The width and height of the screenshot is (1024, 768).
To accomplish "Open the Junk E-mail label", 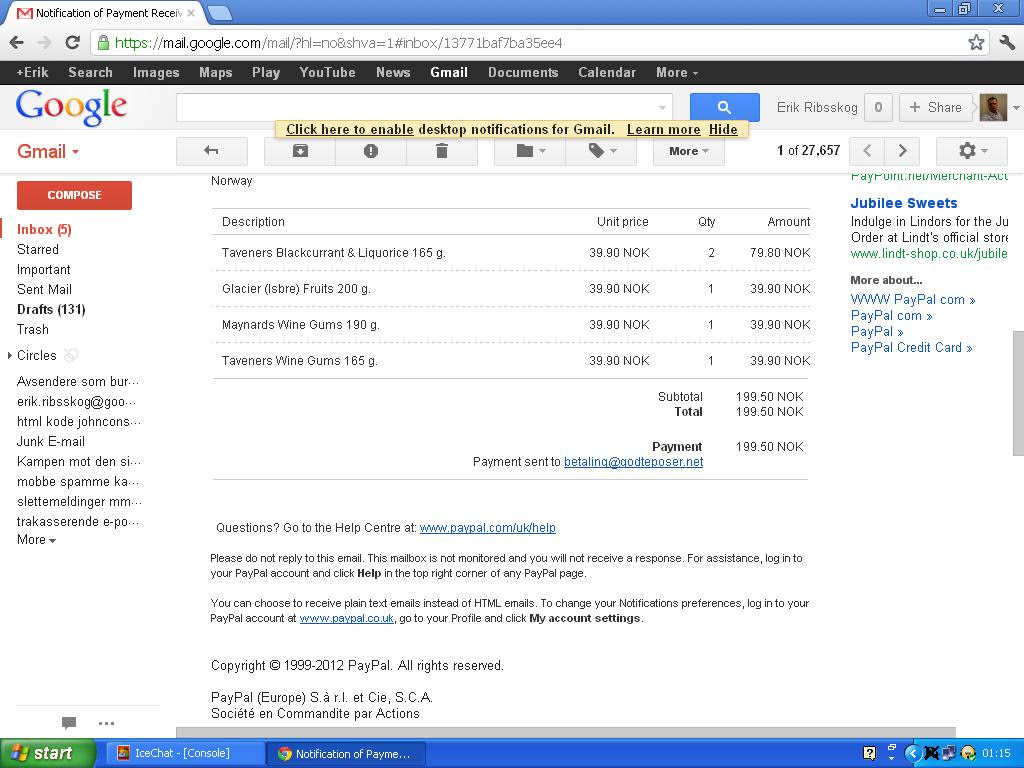I will pyautogui.click(x=51, y=441).
